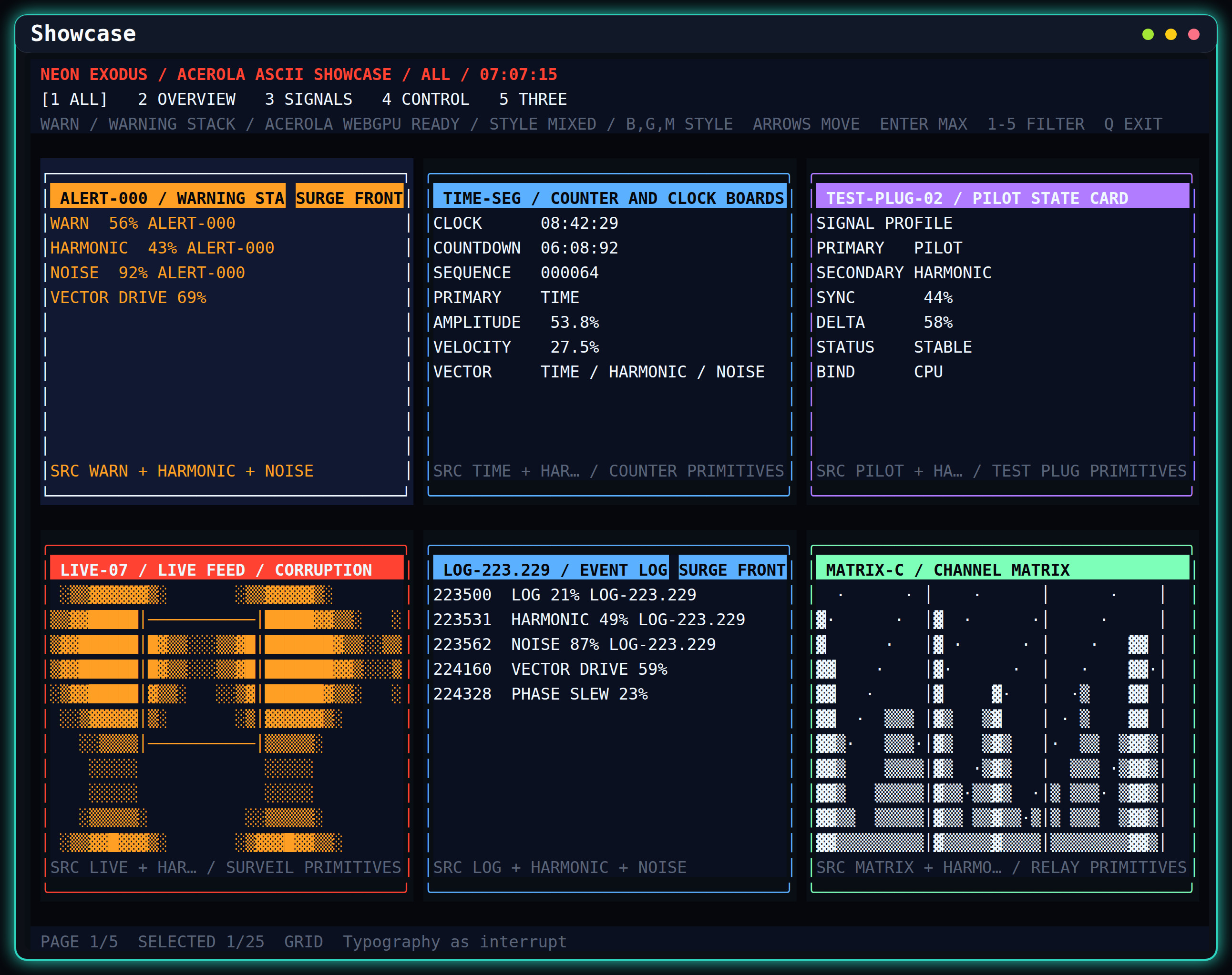The height and width of the screenshot is (975, 1232).
Task: Click the NOISE 92% alert row
Action: [x=148, y=273]
